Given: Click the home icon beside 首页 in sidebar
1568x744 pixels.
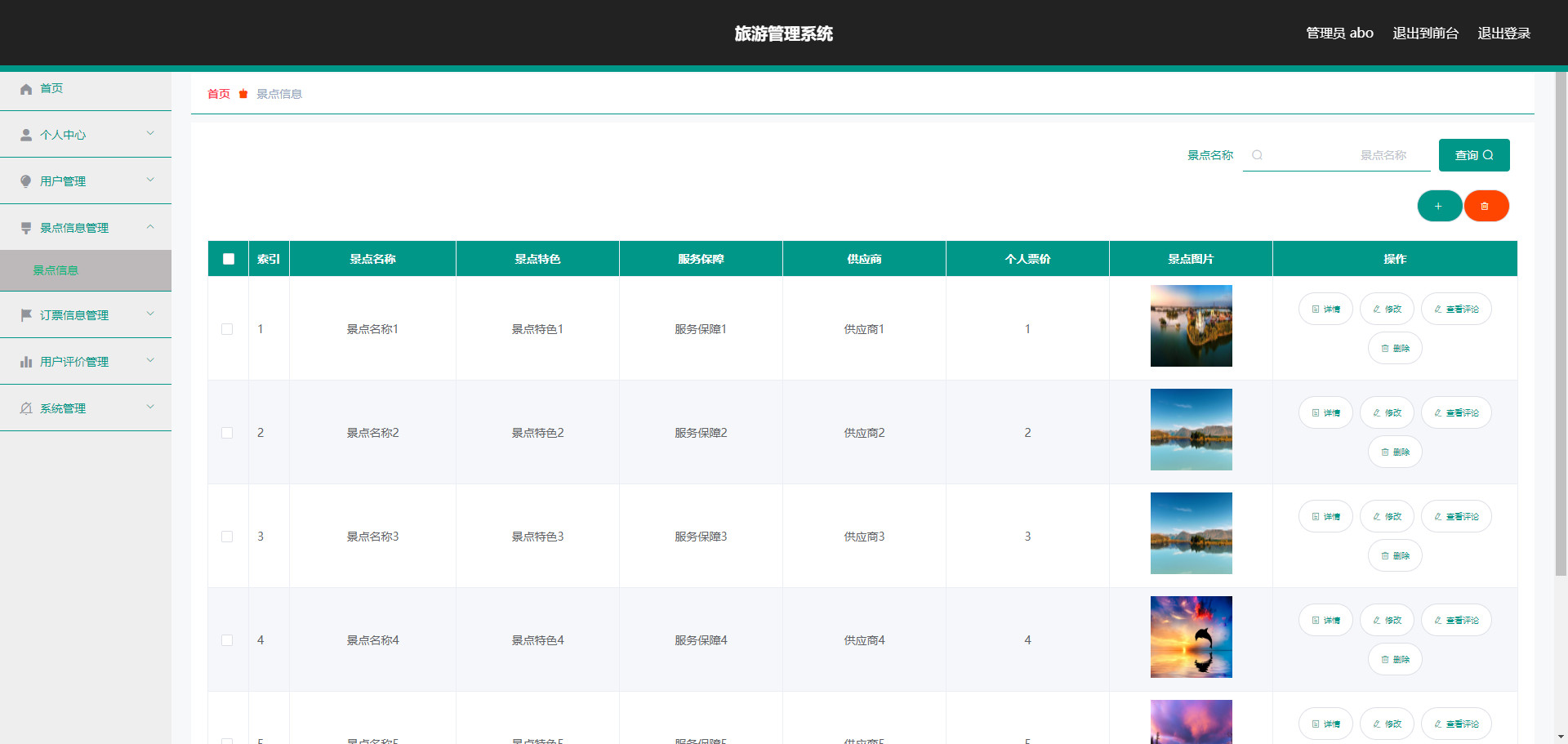Looking at the screenshot, I should [26, 89].
